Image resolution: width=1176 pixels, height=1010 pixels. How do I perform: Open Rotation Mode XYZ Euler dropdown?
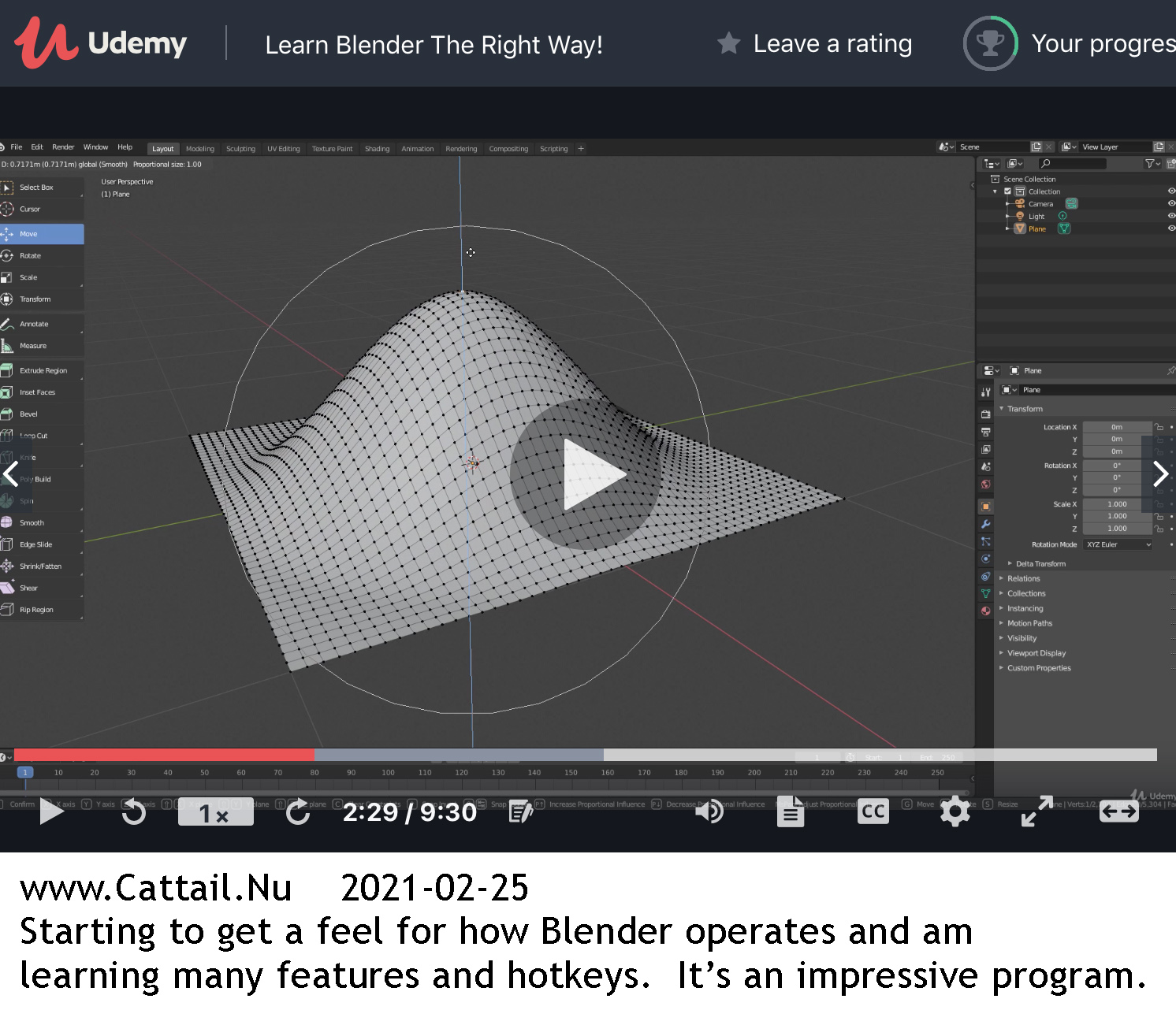1118,544
